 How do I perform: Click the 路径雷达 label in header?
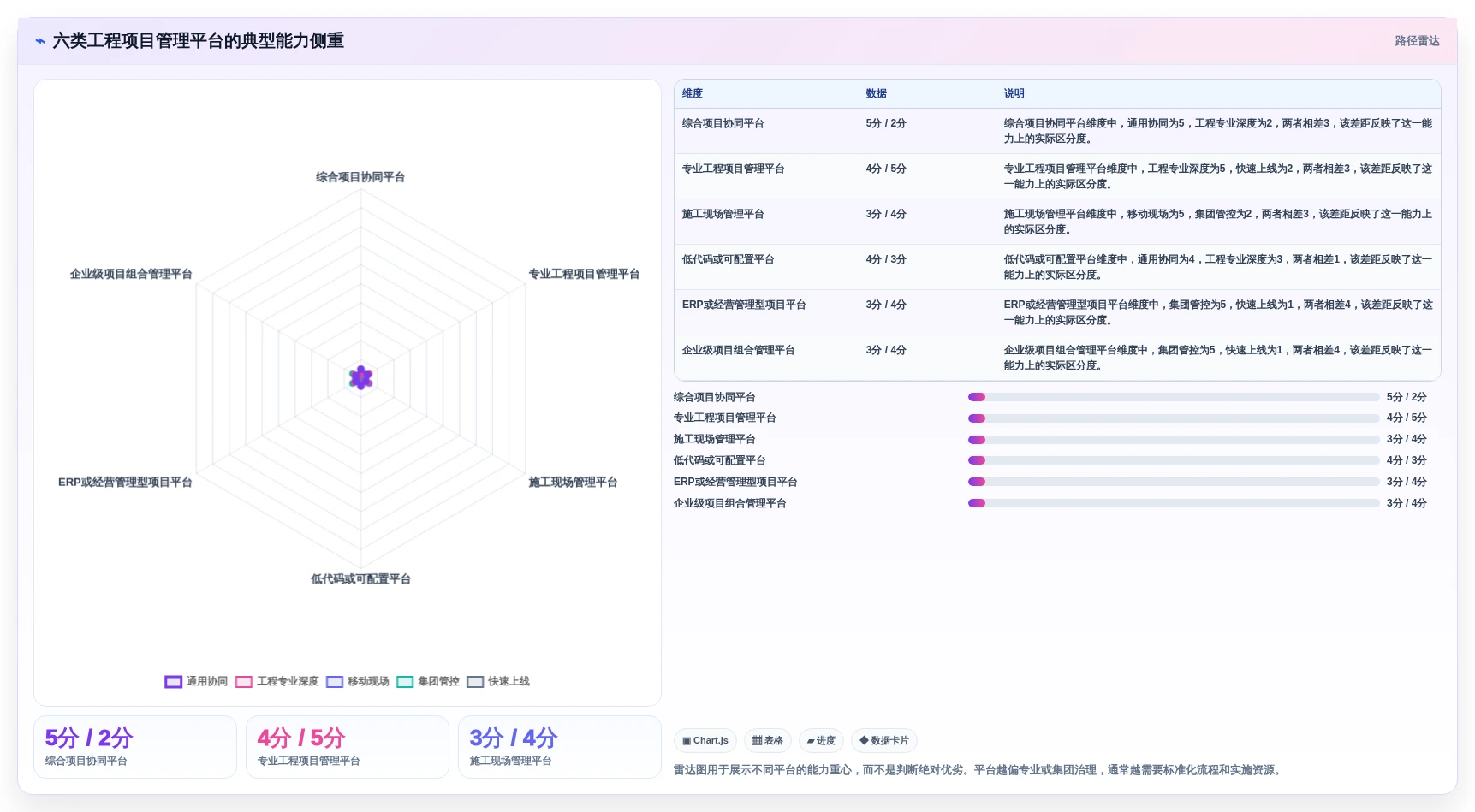[1417, 41]
